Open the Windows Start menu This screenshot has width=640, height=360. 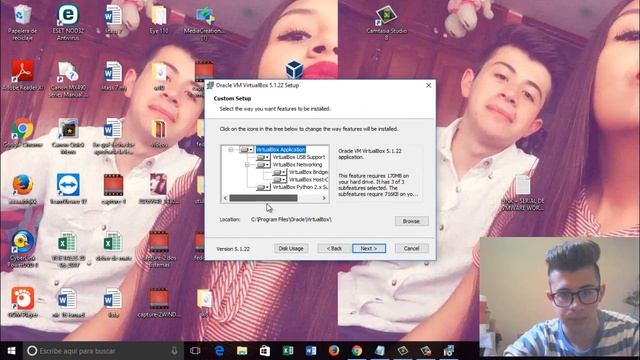(x=11, y=351)
